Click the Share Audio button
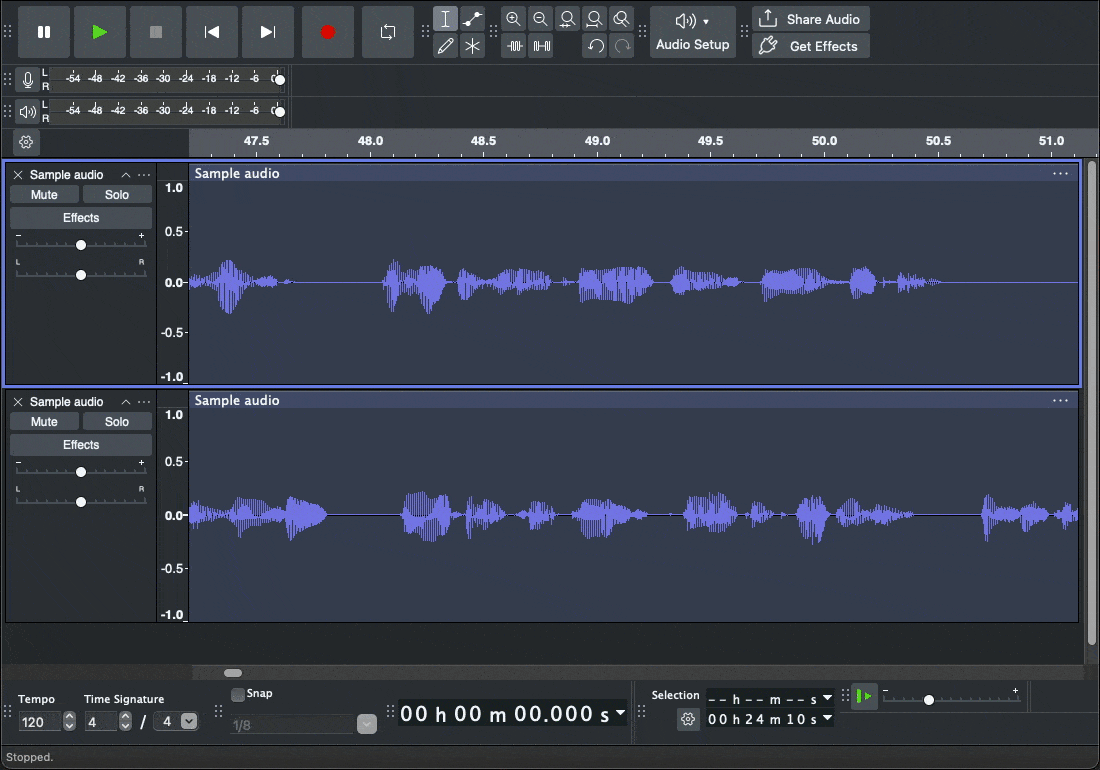 point(811,19)
